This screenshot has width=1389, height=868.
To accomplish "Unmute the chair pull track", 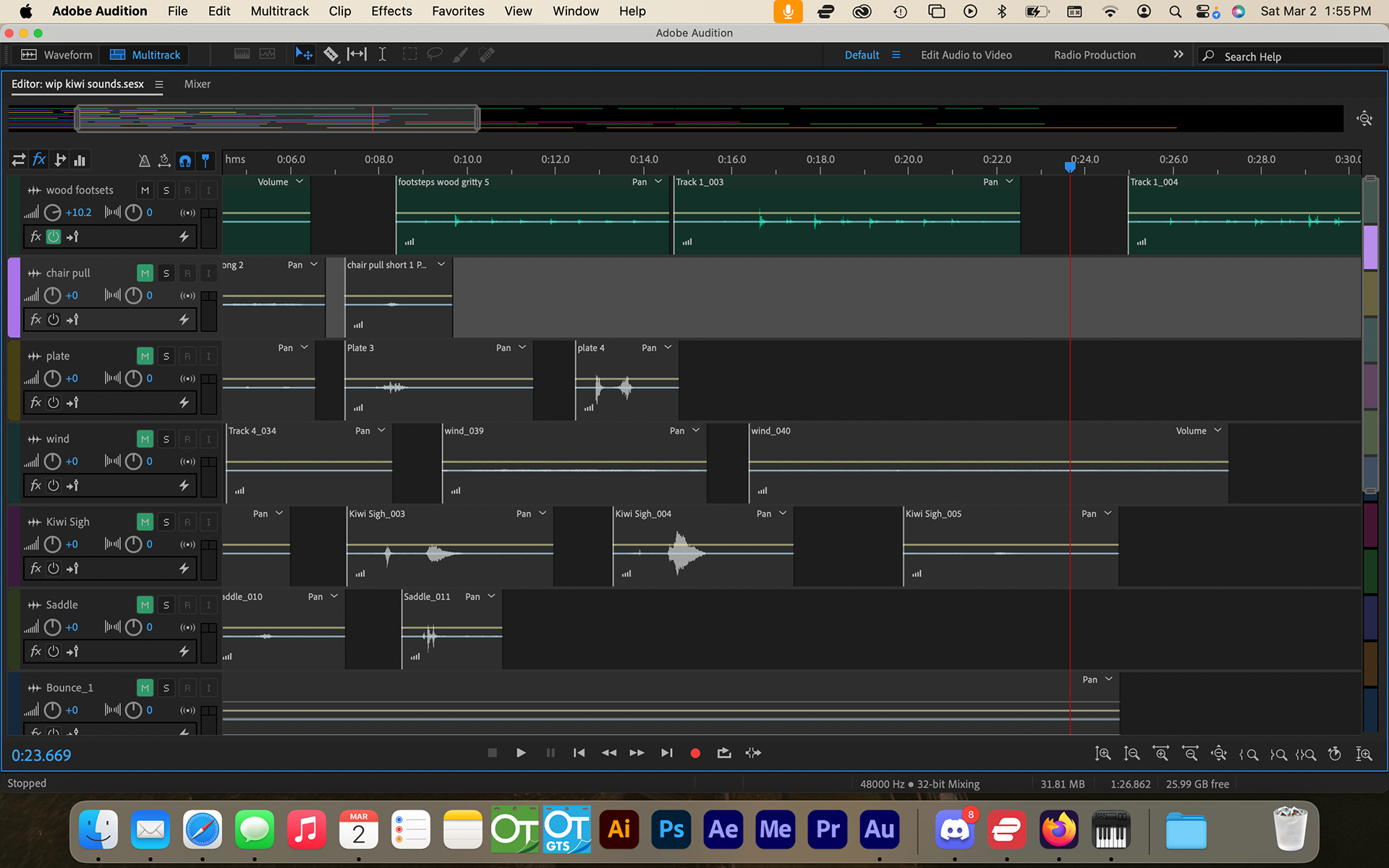I will pyautogui.click(x=145, y=273).
